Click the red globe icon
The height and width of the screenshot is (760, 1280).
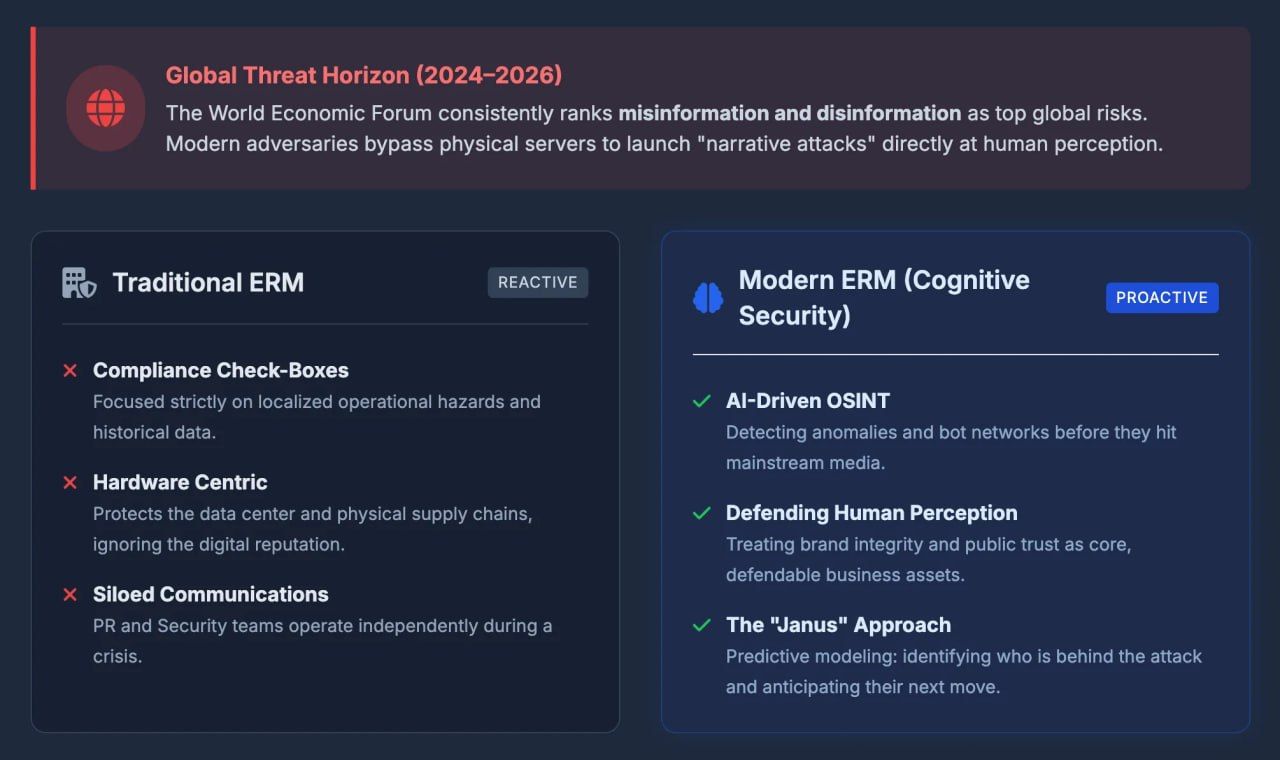click(105, 108)
